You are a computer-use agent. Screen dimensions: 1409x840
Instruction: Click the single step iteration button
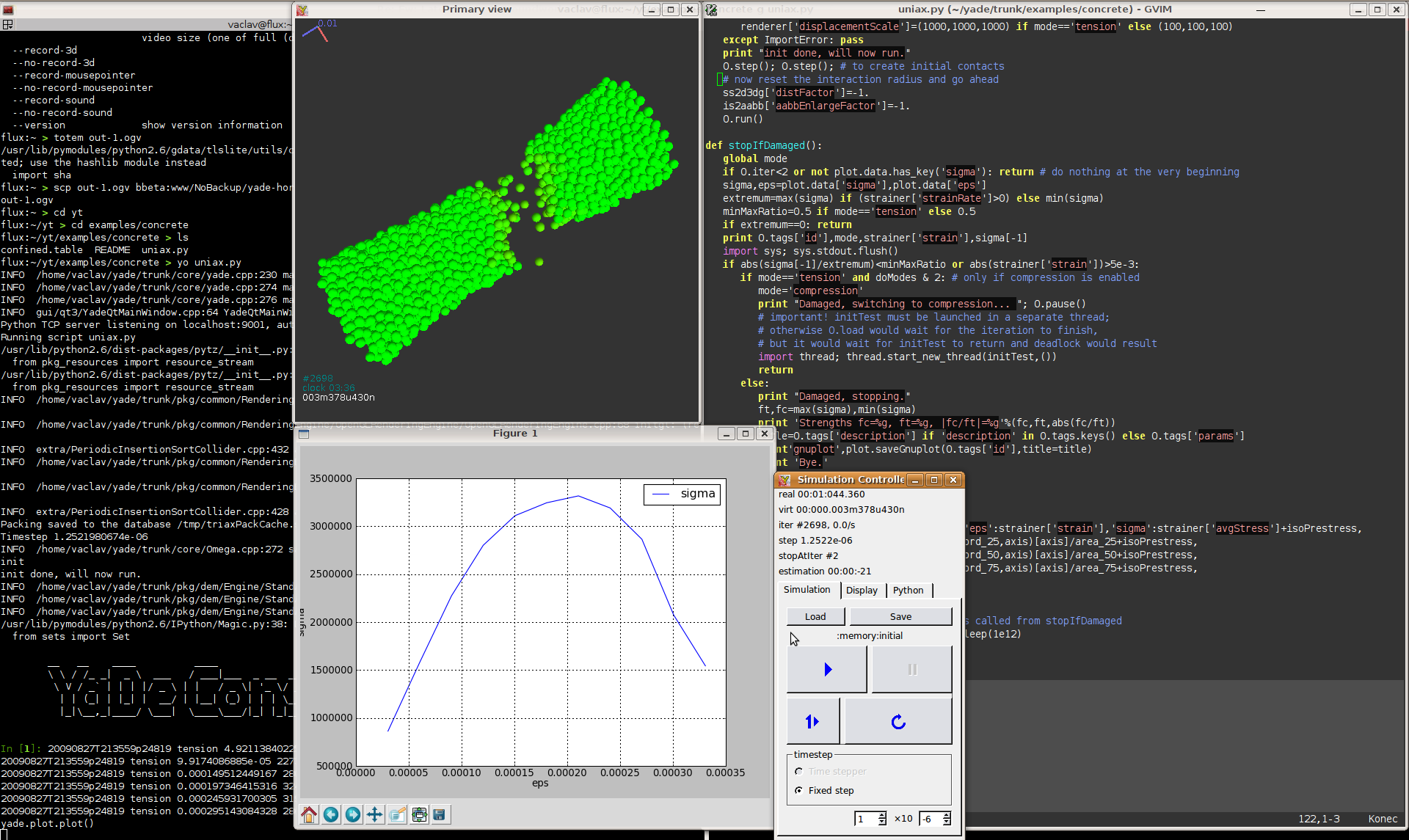click(812, 722)
